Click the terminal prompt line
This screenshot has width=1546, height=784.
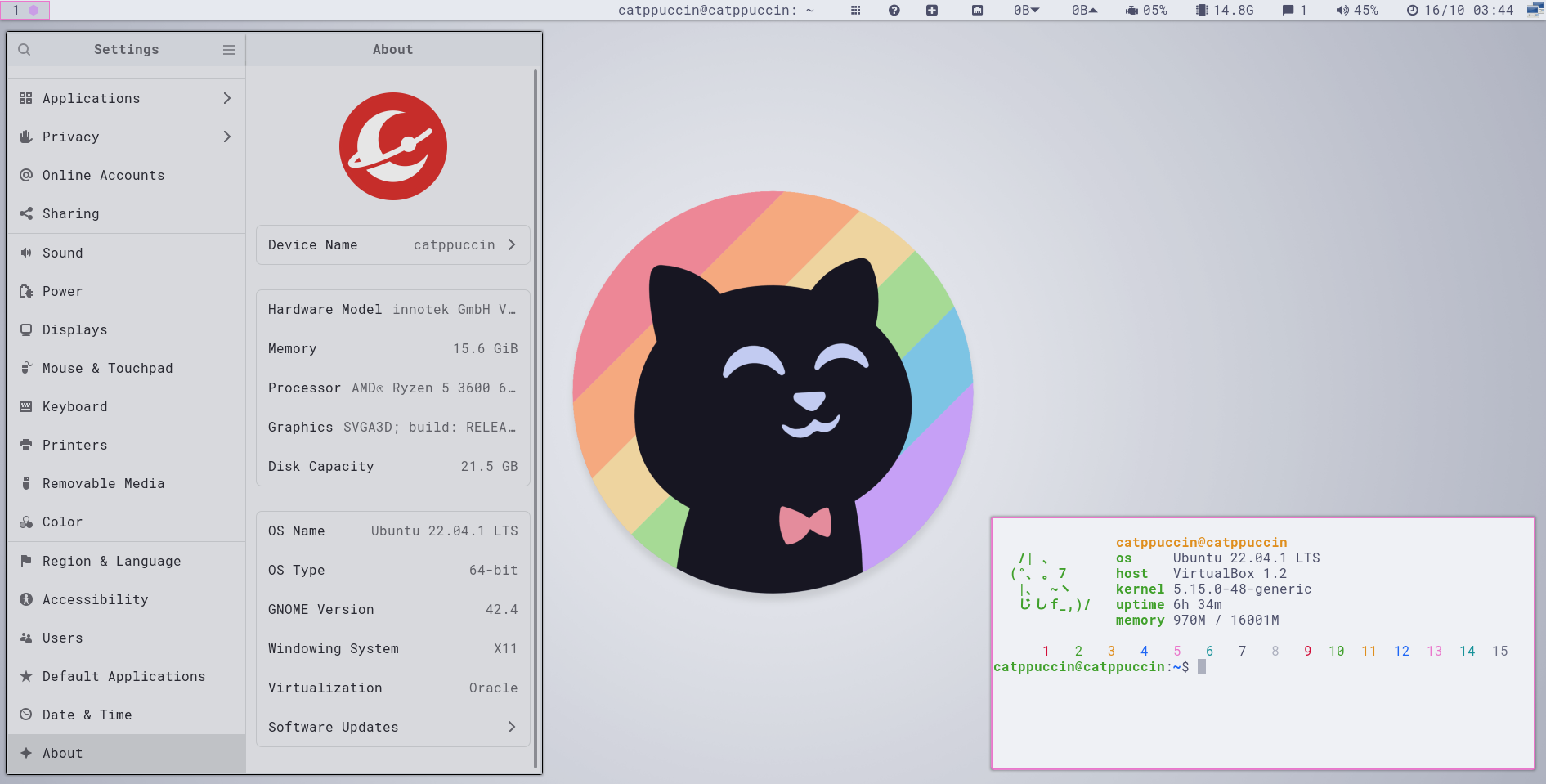pyautogui.click(x=1100, y=667)
